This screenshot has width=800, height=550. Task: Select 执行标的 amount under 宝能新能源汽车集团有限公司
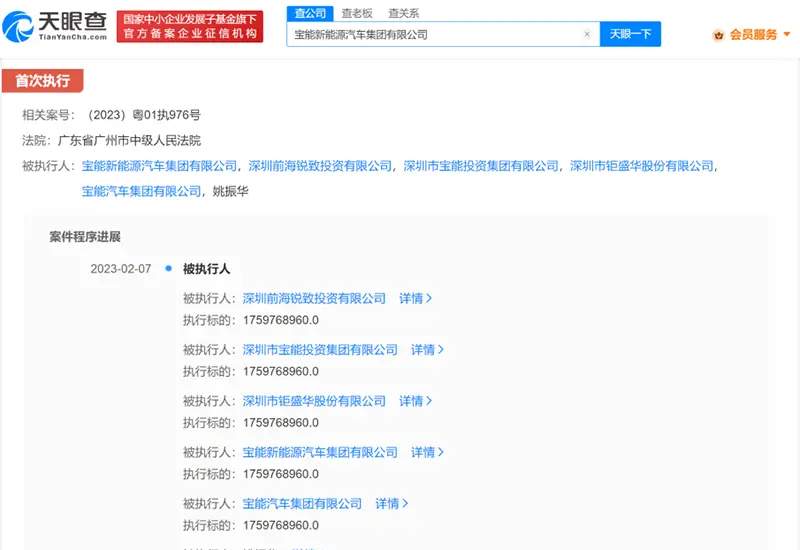(281, 474)
